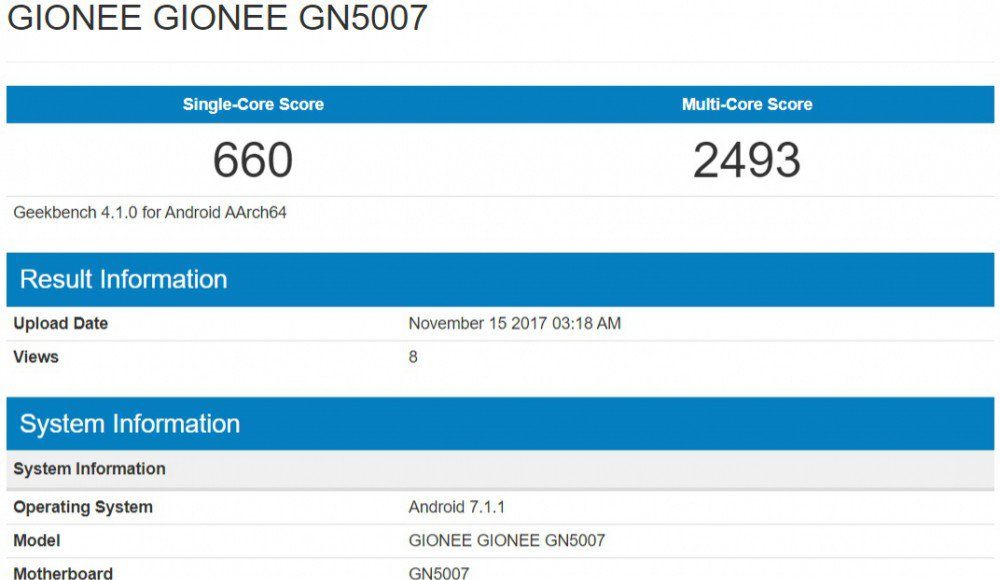Click the multi-core score value 2493
The width and height of the screenshot is (1000, 580).
(747, 160)
